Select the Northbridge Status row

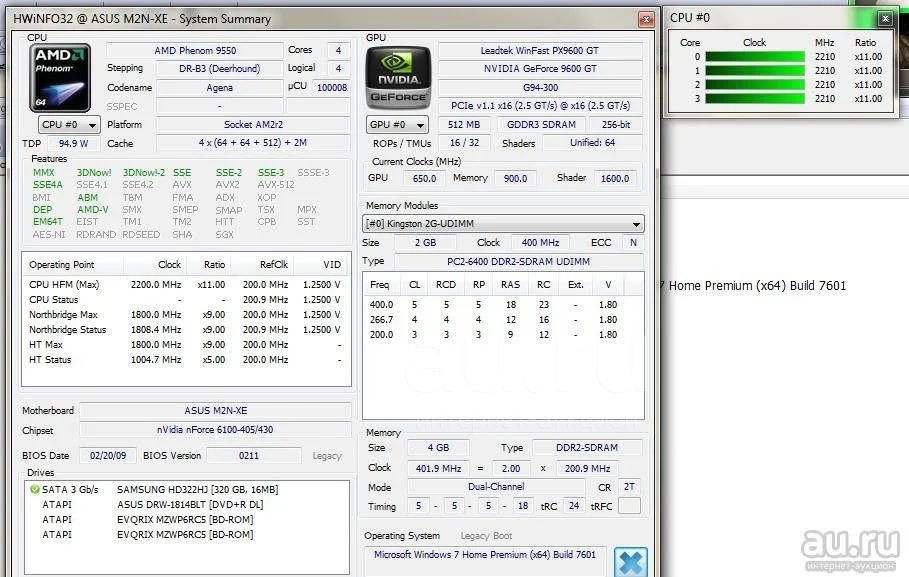click(x=185, y=329)
